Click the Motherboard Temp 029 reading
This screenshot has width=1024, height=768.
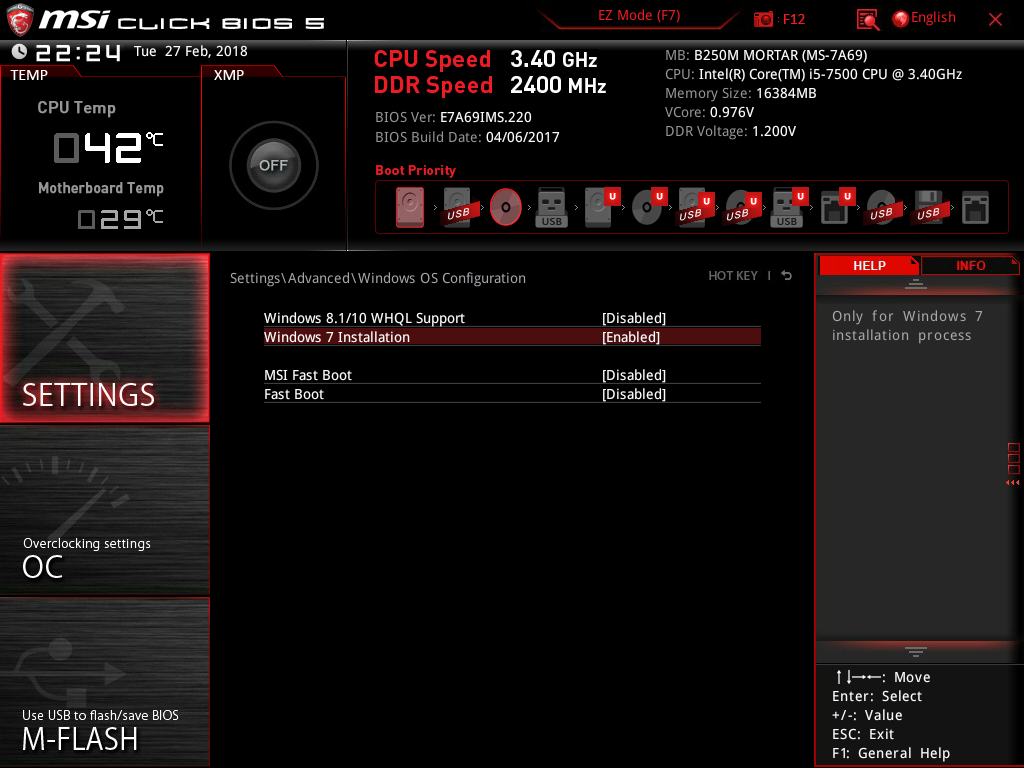[120, 218]
